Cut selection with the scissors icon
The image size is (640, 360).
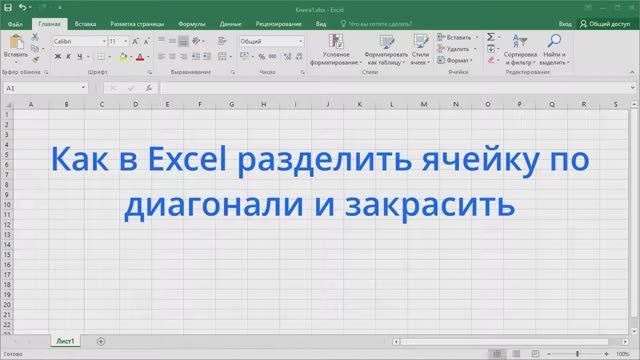click(x=35, y=37)
